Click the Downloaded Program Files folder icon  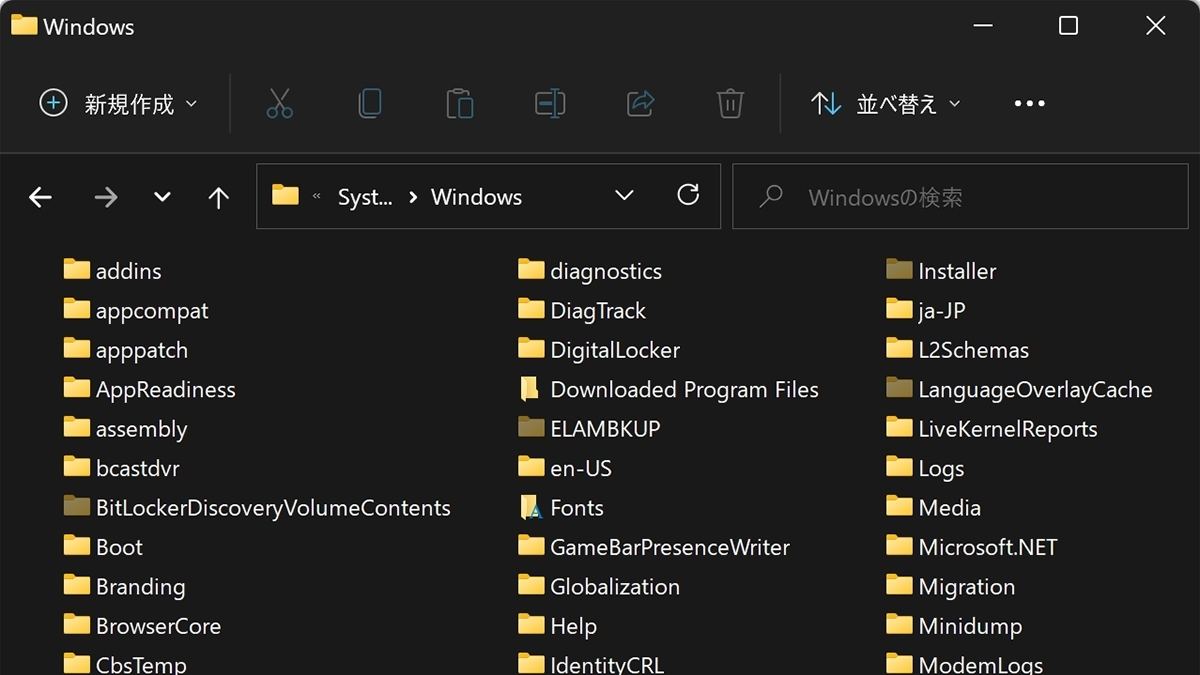(x=530, y=389)
